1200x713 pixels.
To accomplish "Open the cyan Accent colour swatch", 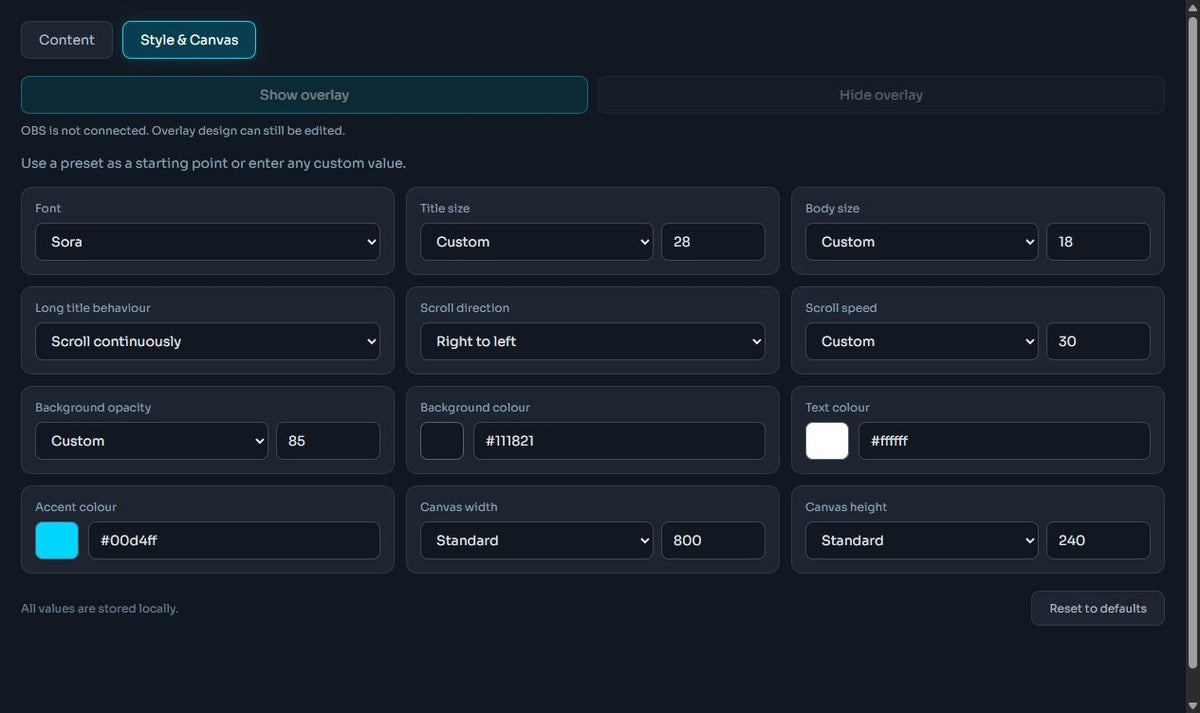I will click(57, 540).
